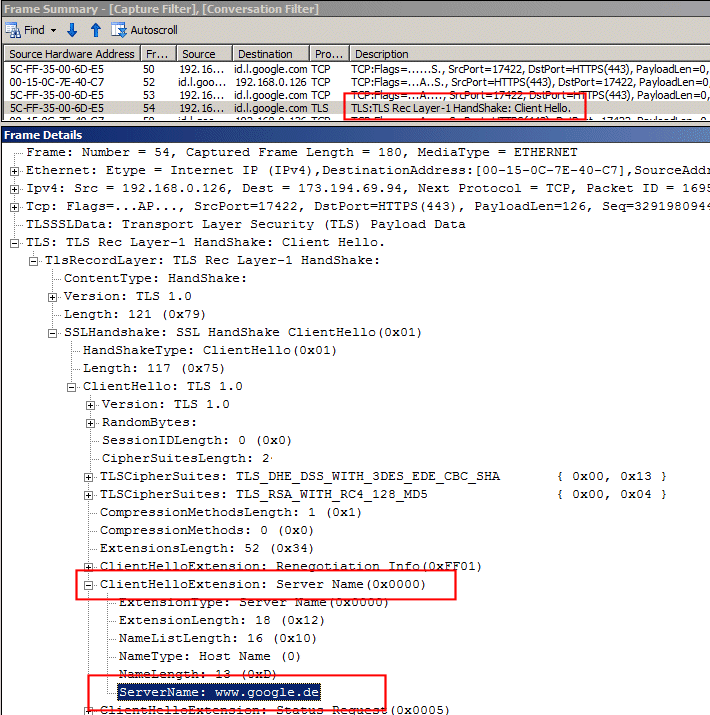The width and height of the screenshot is (710, 715).
Task: Collapse the TLS Rec Layer-1 node
Action: coord(15,243)
